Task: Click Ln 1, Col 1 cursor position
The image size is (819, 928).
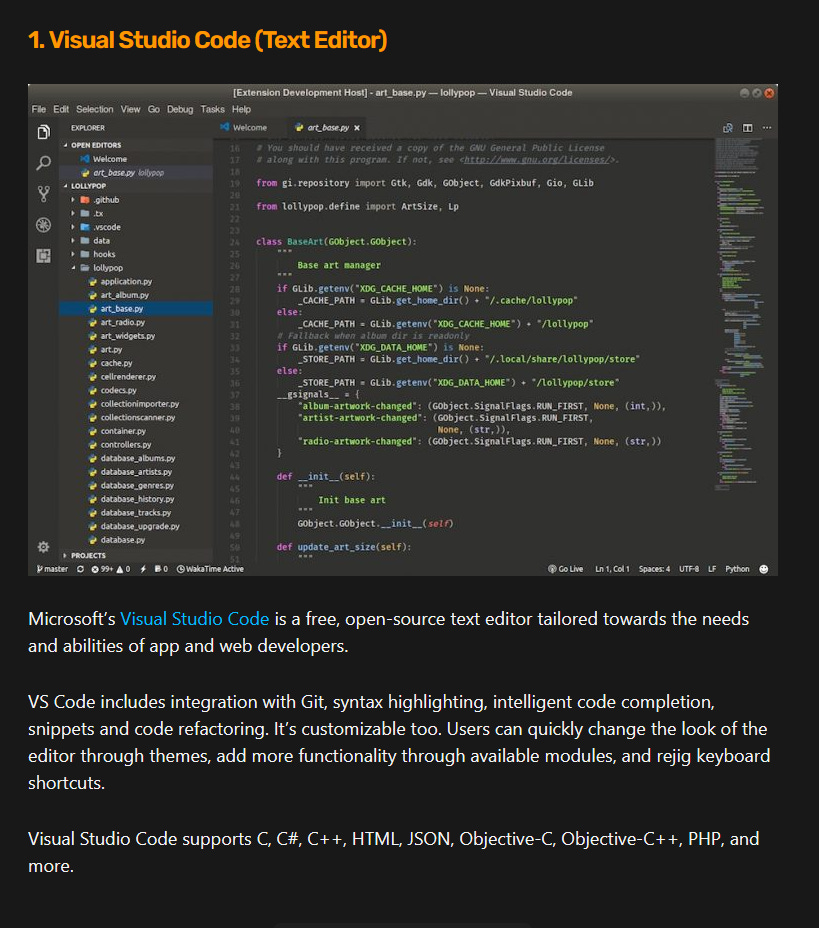Action: click(x=612, y=569)
